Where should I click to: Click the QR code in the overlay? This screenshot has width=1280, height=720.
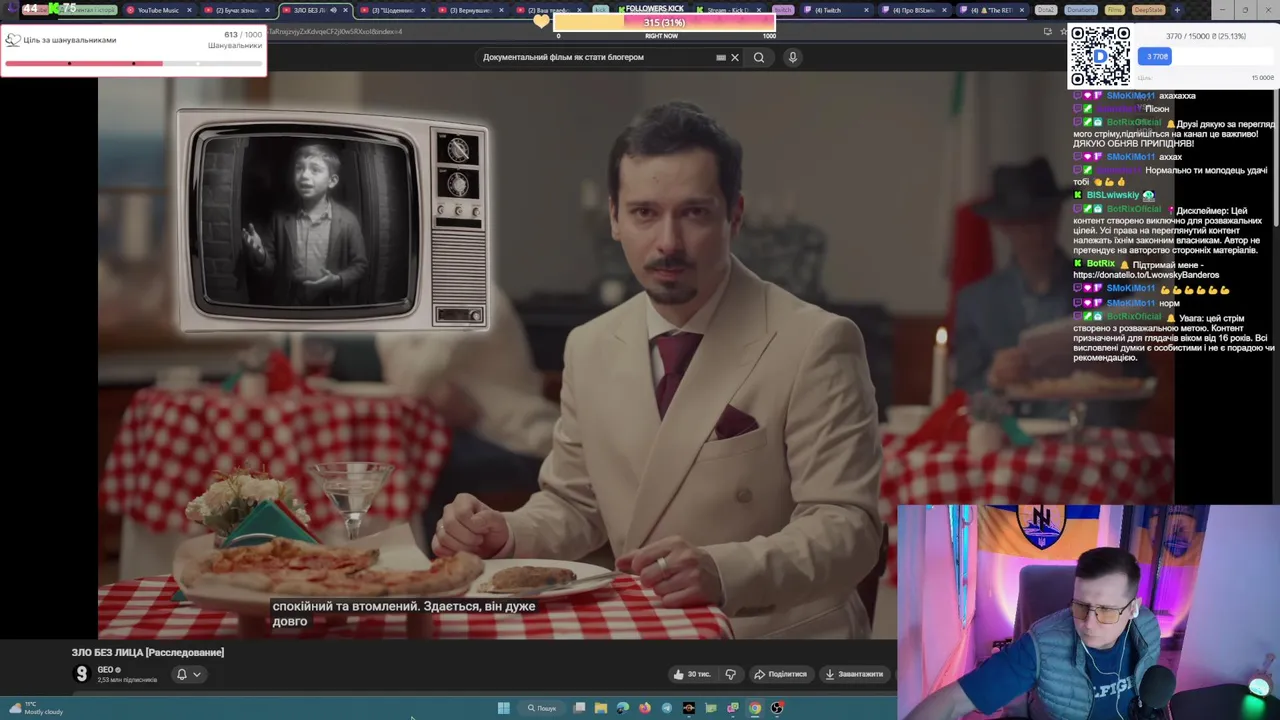tap(1100, 56)
